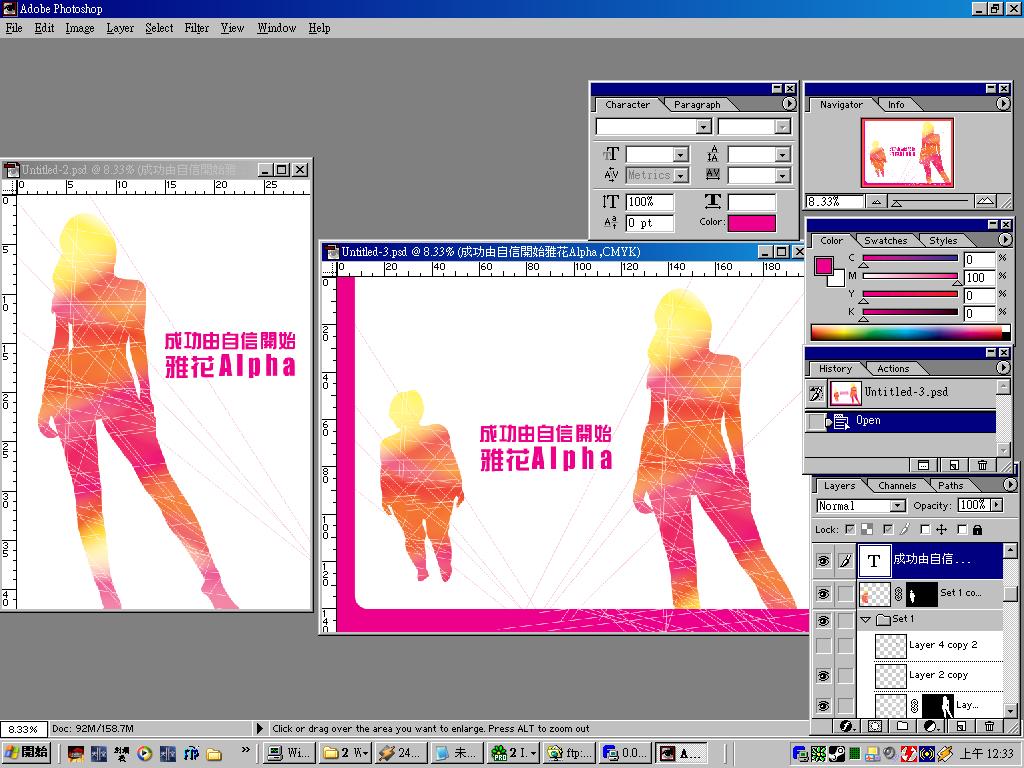This screenshot has width=1024, height=768.
Task: Switch to the Channels tab
Action: click(x=897, y=485)
